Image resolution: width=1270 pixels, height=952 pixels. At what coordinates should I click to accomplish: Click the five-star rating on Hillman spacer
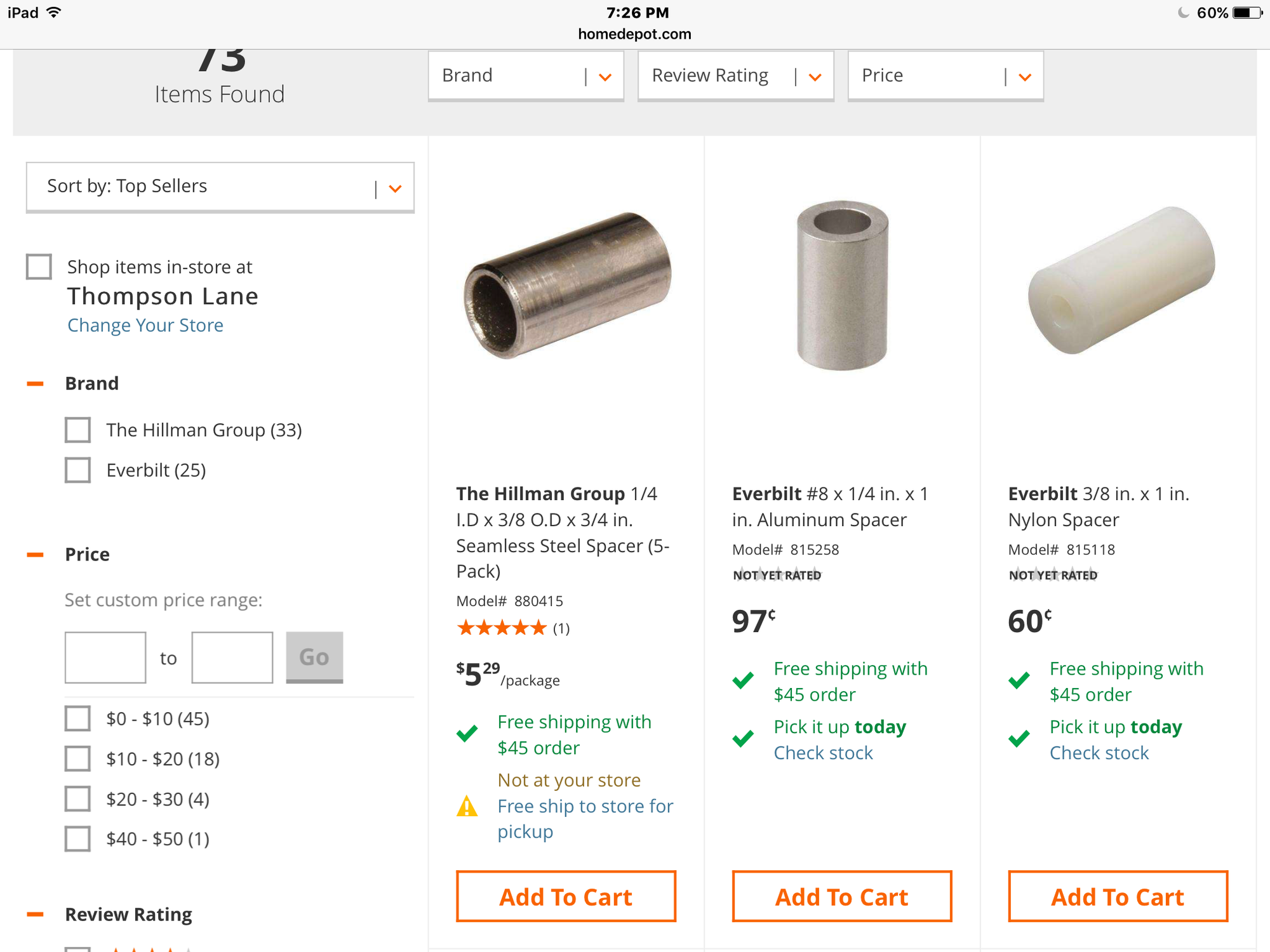(x=502, y=628)
